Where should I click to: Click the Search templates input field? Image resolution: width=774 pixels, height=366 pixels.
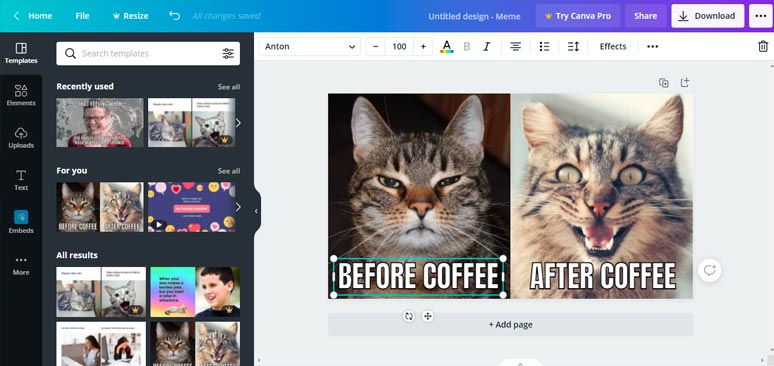[x=148, y=53]
